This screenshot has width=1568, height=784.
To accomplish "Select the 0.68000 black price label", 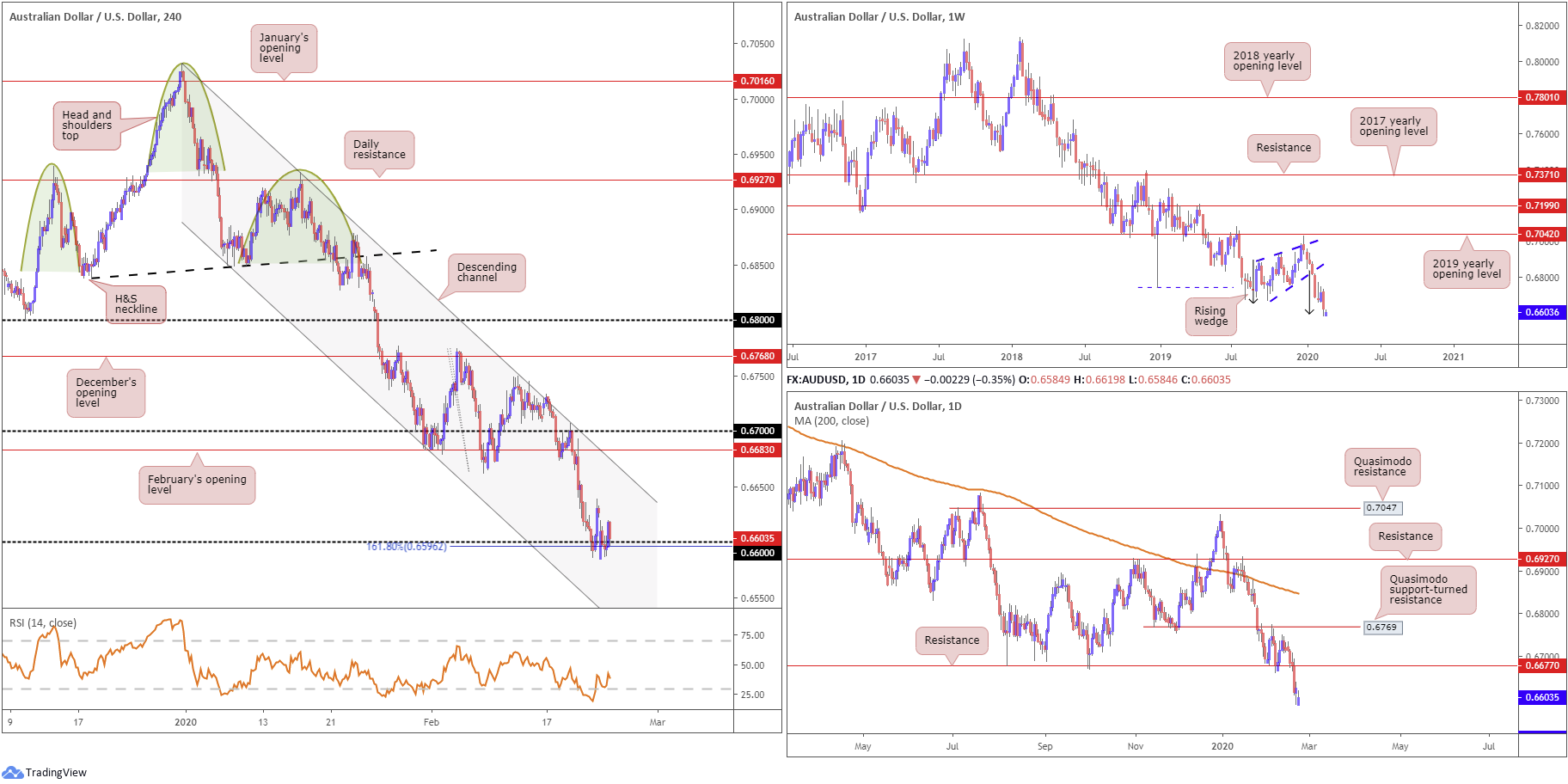I will coord(757,320).
